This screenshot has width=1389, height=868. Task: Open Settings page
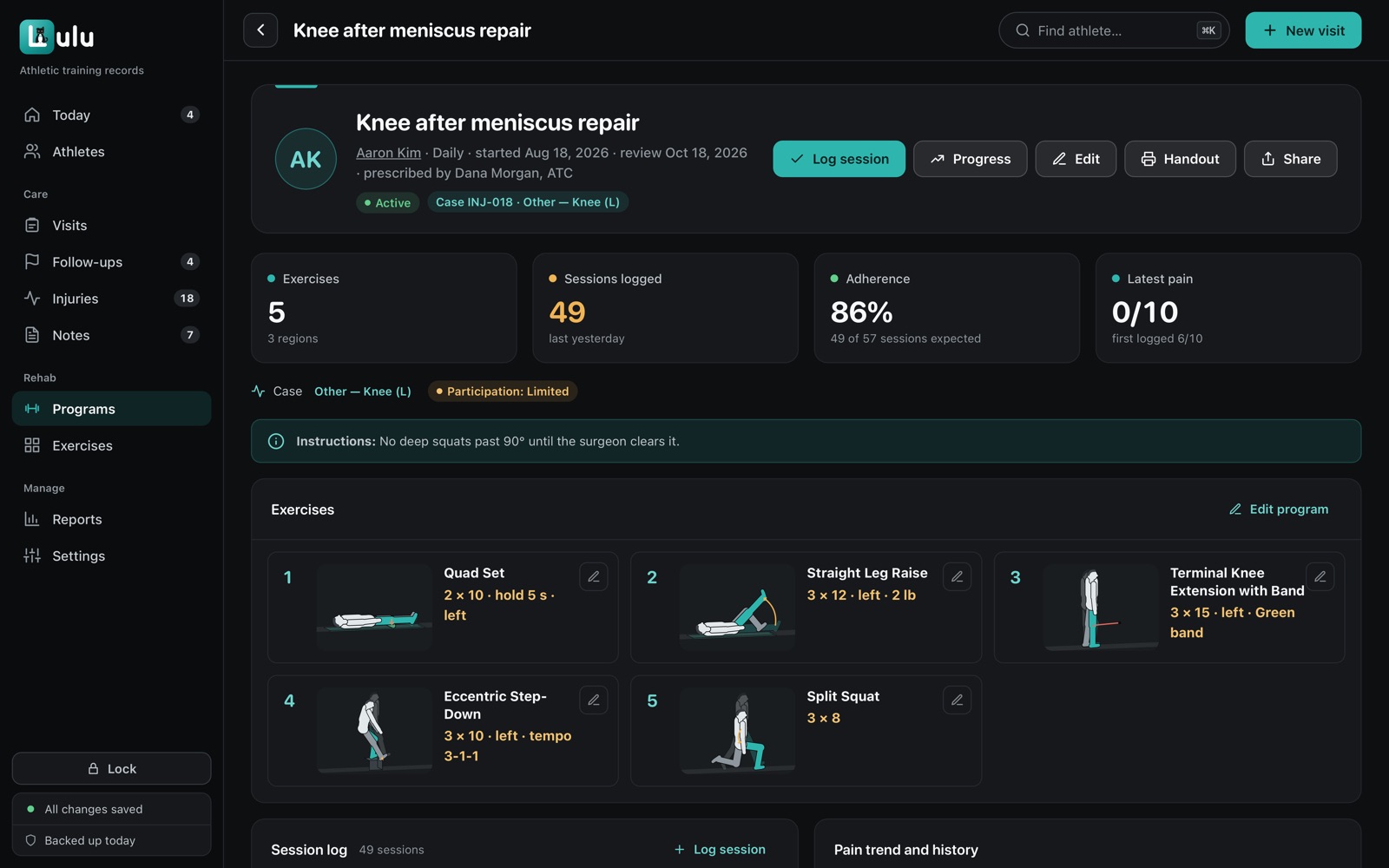click(111, 556)
